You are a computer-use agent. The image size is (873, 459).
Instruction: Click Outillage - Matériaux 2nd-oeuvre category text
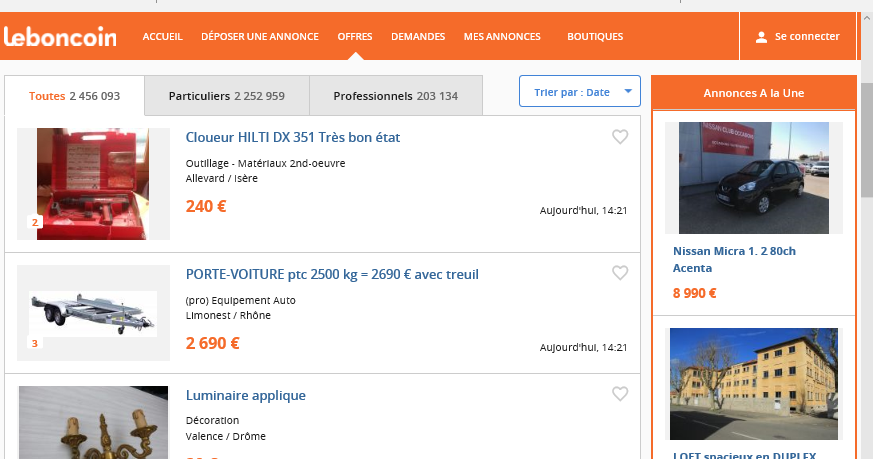click(x=266, y=163)
